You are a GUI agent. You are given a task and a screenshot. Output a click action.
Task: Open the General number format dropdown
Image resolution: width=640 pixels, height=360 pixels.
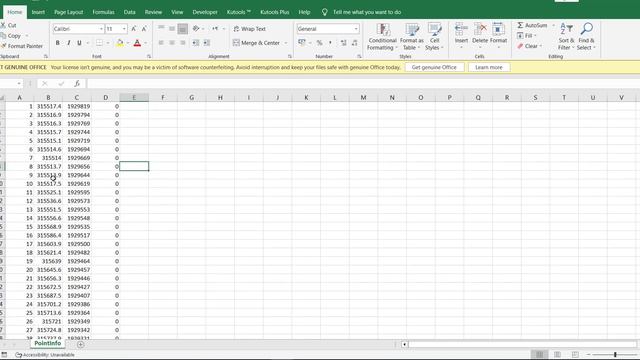pos(356,29)
